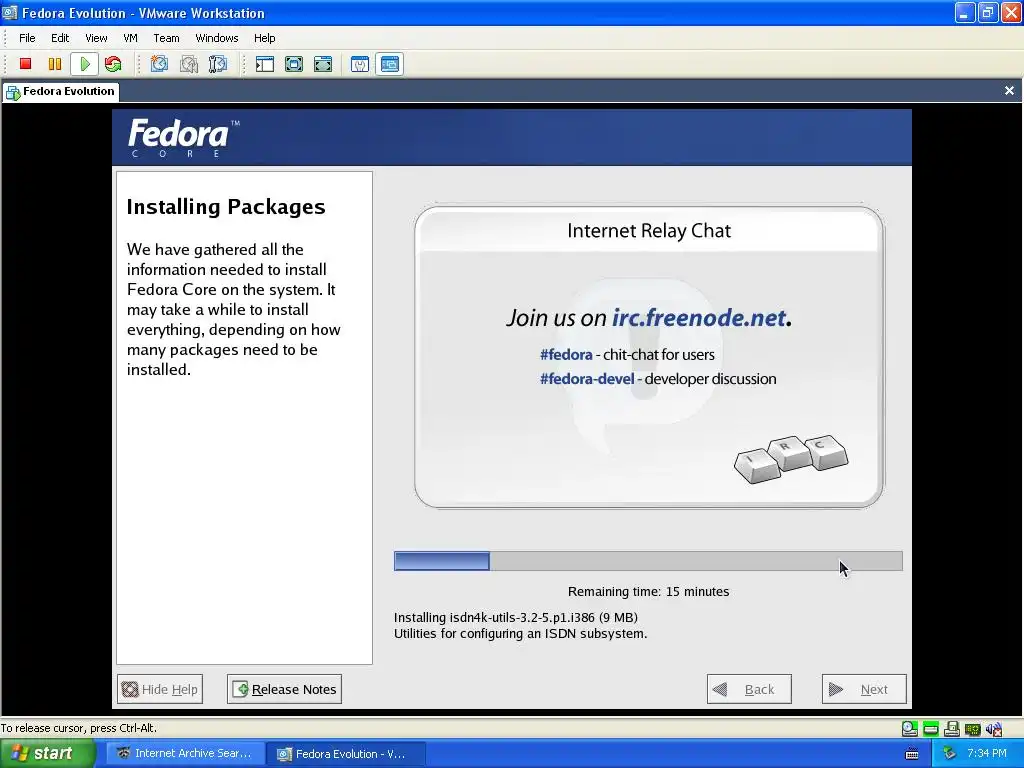Screen dimensions: 1024x768
Task: Click the #fedora-devel channel text
Action: click(x=587, y=379)
